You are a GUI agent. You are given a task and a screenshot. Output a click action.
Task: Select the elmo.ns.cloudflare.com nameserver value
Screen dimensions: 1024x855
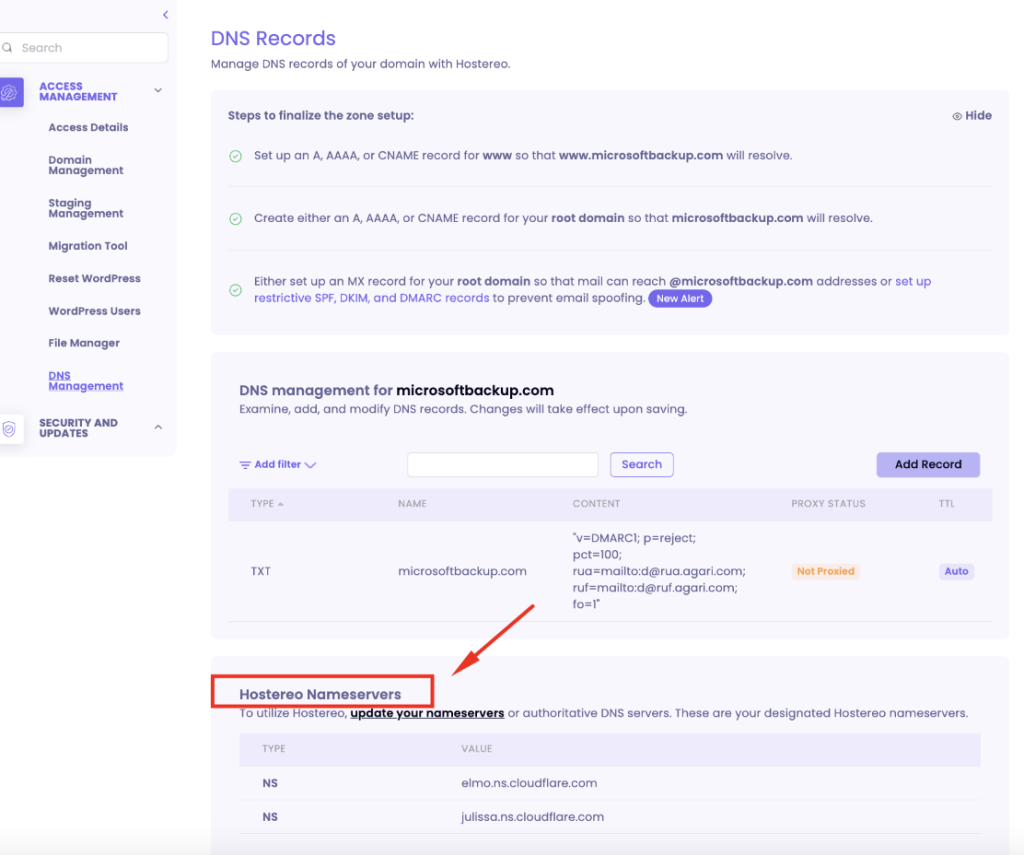529,783
